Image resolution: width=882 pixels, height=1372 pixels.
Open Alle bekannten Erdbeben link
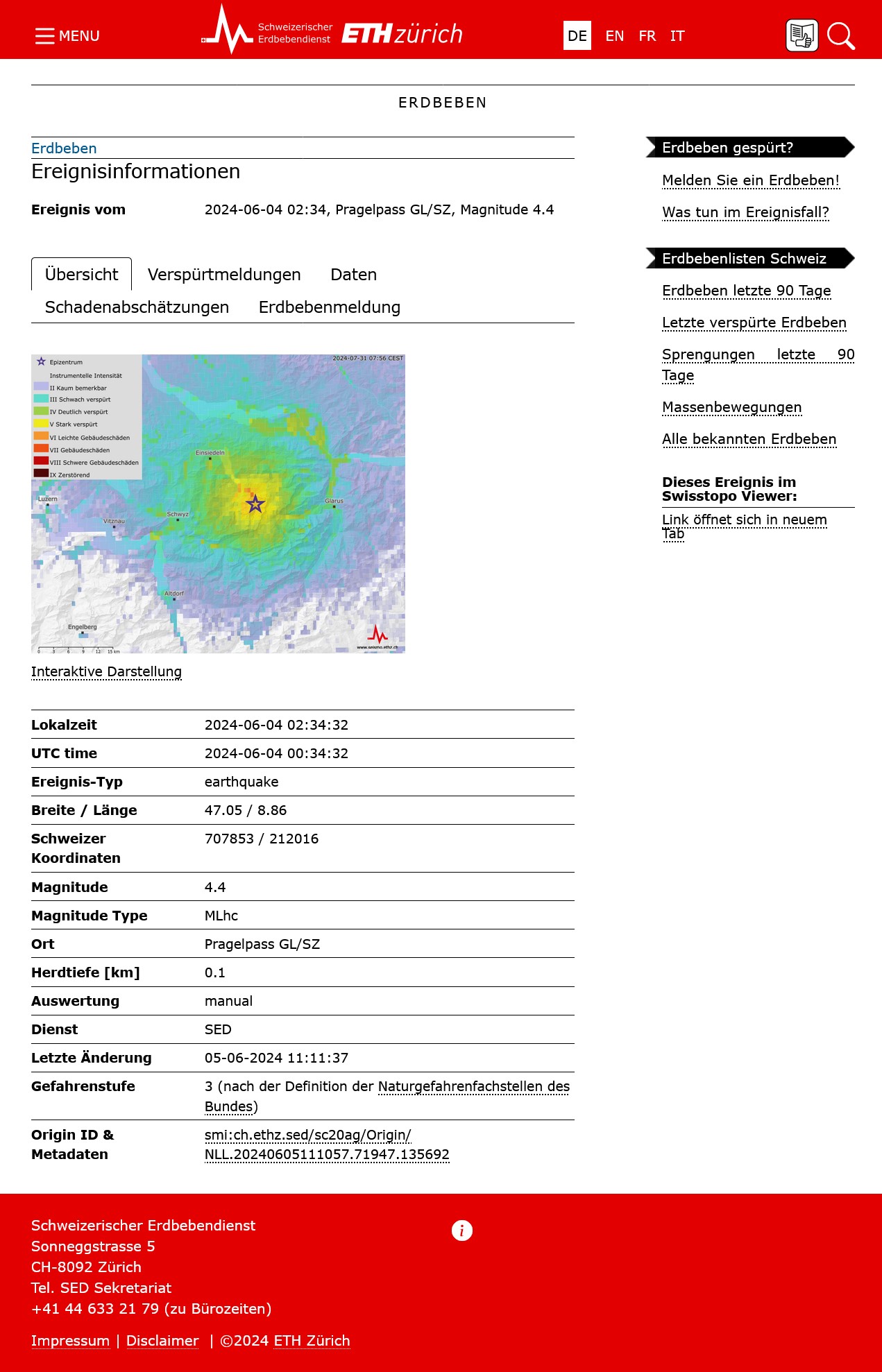tap(749, 439)
